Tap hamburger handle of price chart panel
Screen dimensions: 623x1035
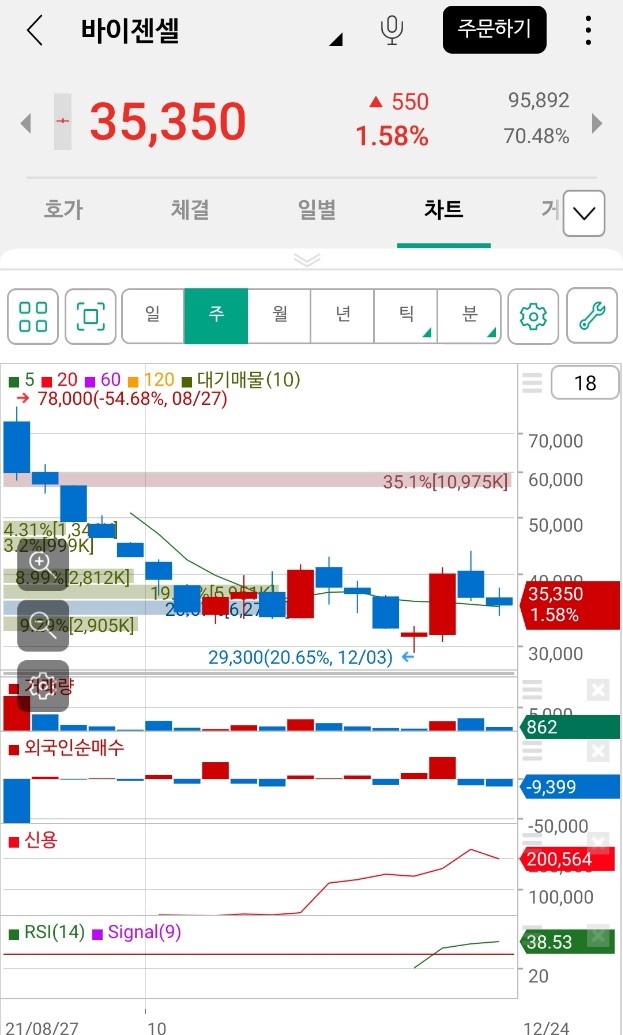pyautogui.click(x=532, y=383)
